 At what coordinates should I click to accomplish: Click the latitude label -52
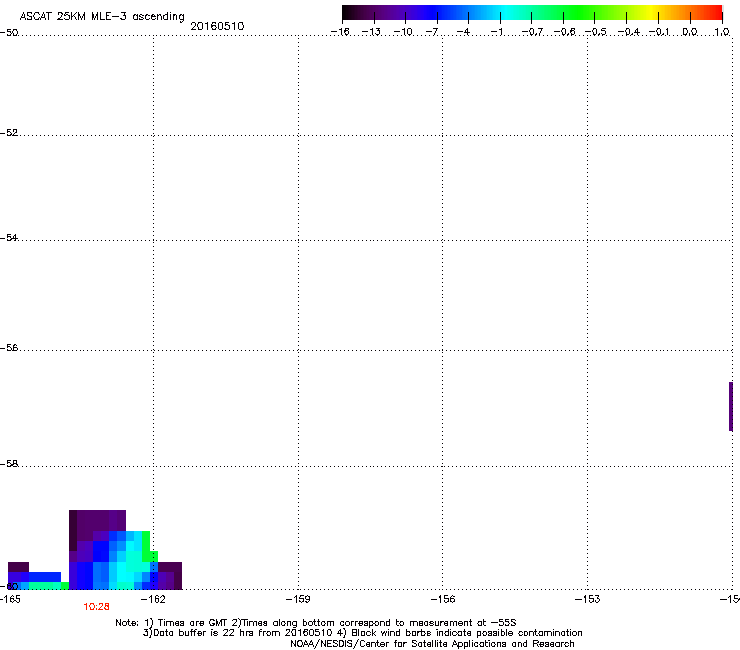[x=9, y=133]
